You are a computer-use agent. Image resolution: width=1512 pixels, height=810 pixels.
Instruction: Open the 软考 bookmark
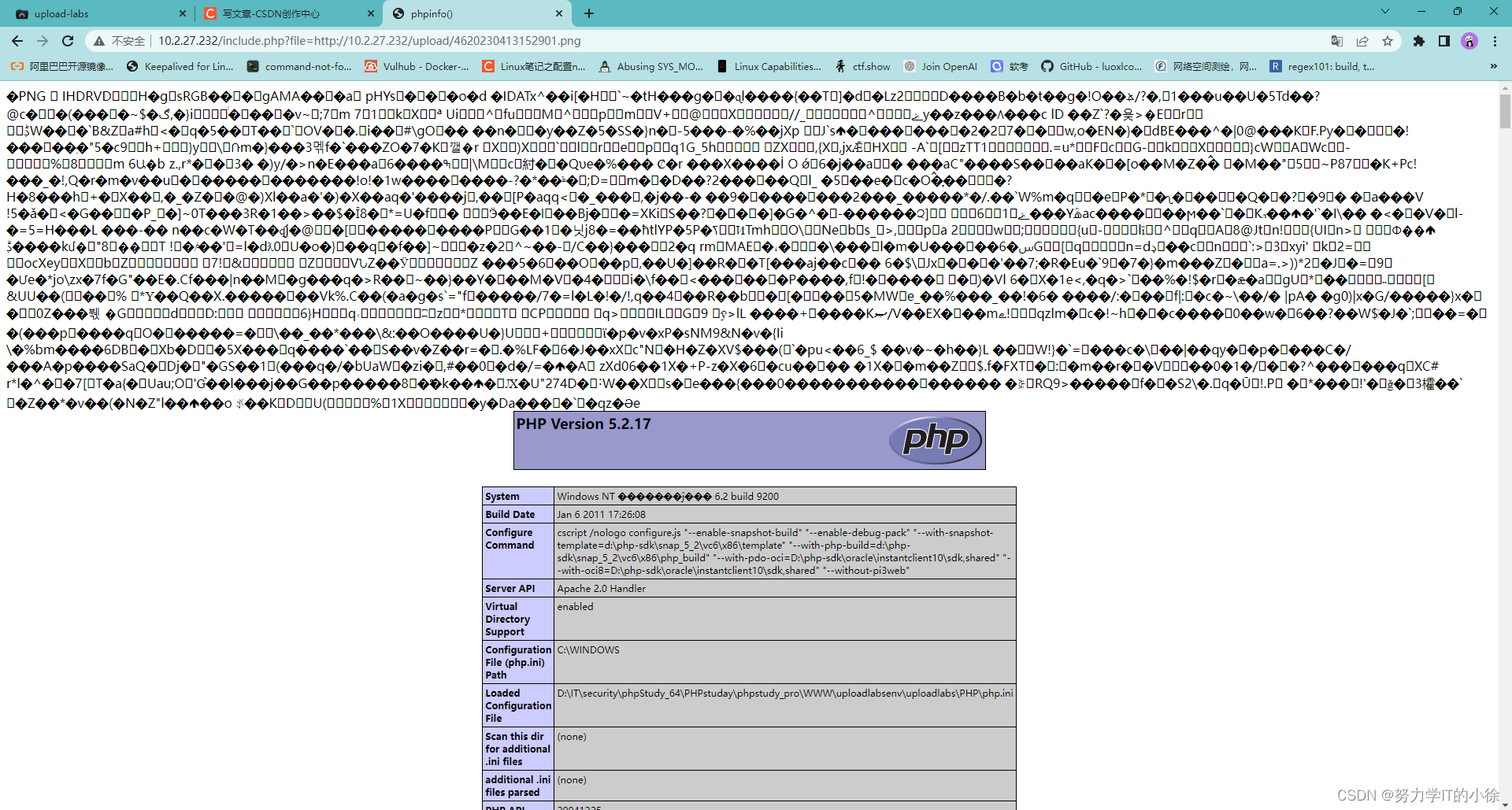coord(1010,66)
